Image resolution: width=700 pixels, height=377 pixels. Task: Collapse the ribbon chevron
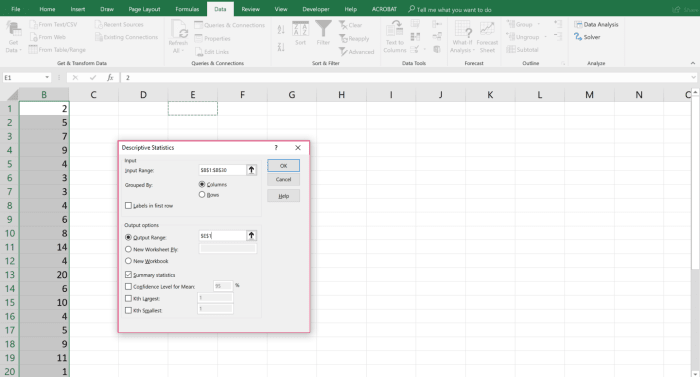[693, 63]
